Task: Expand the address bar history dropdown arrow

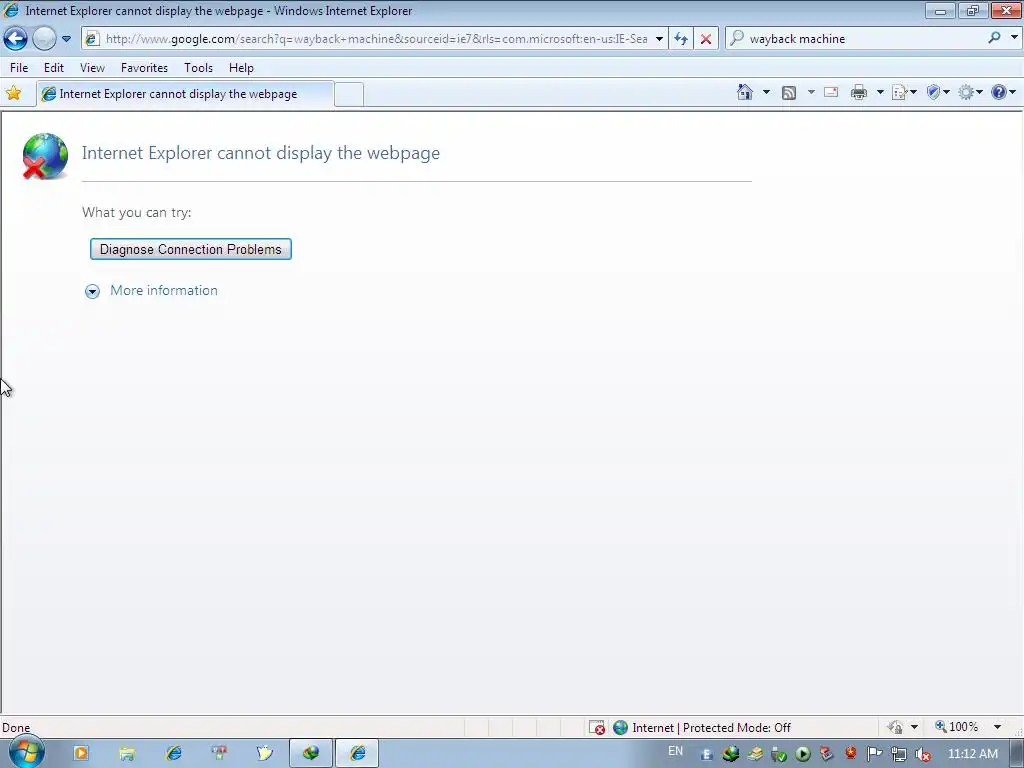Action: pos(660,39)
